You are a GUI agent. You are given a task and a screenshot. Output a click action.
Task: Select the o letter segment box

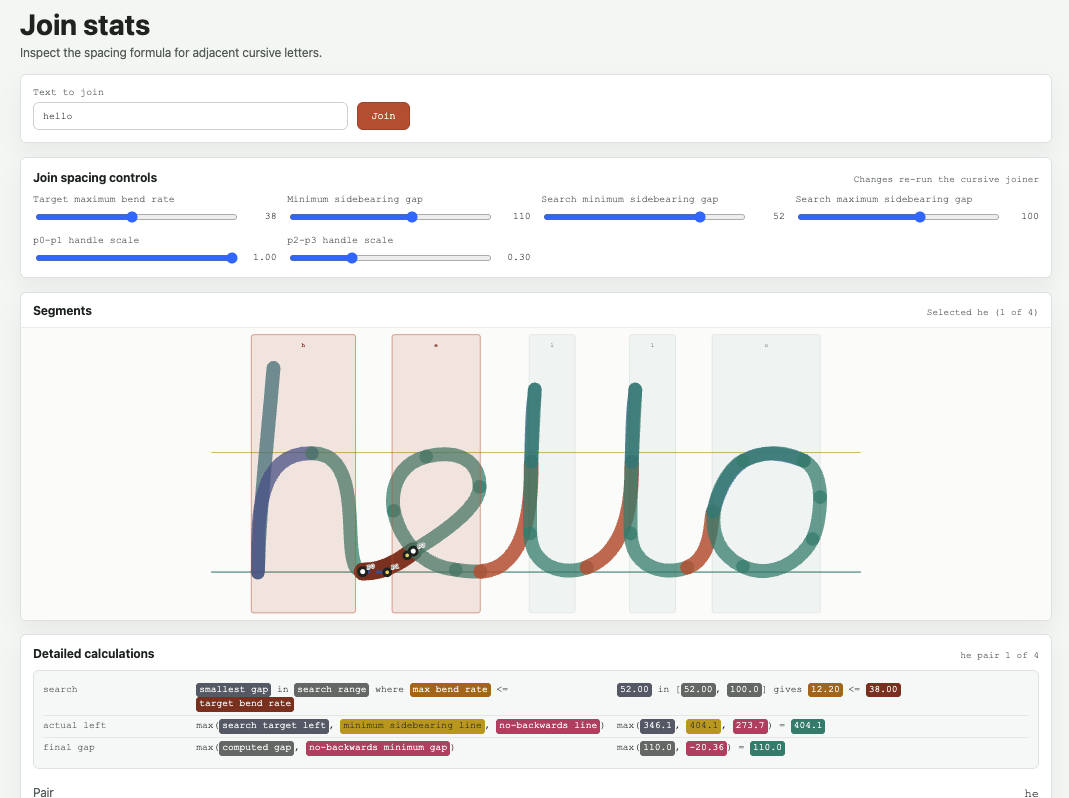(x=766, y=473)
